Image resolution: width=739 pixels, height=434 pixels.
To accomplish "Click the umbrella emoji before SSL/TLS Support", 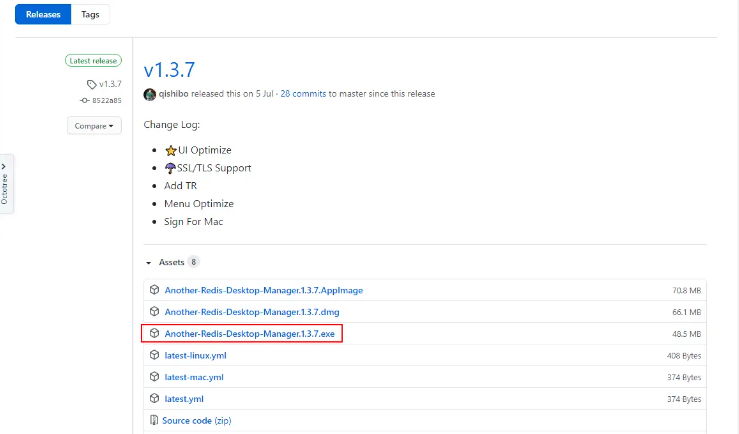I will click(x=170, y=168).
